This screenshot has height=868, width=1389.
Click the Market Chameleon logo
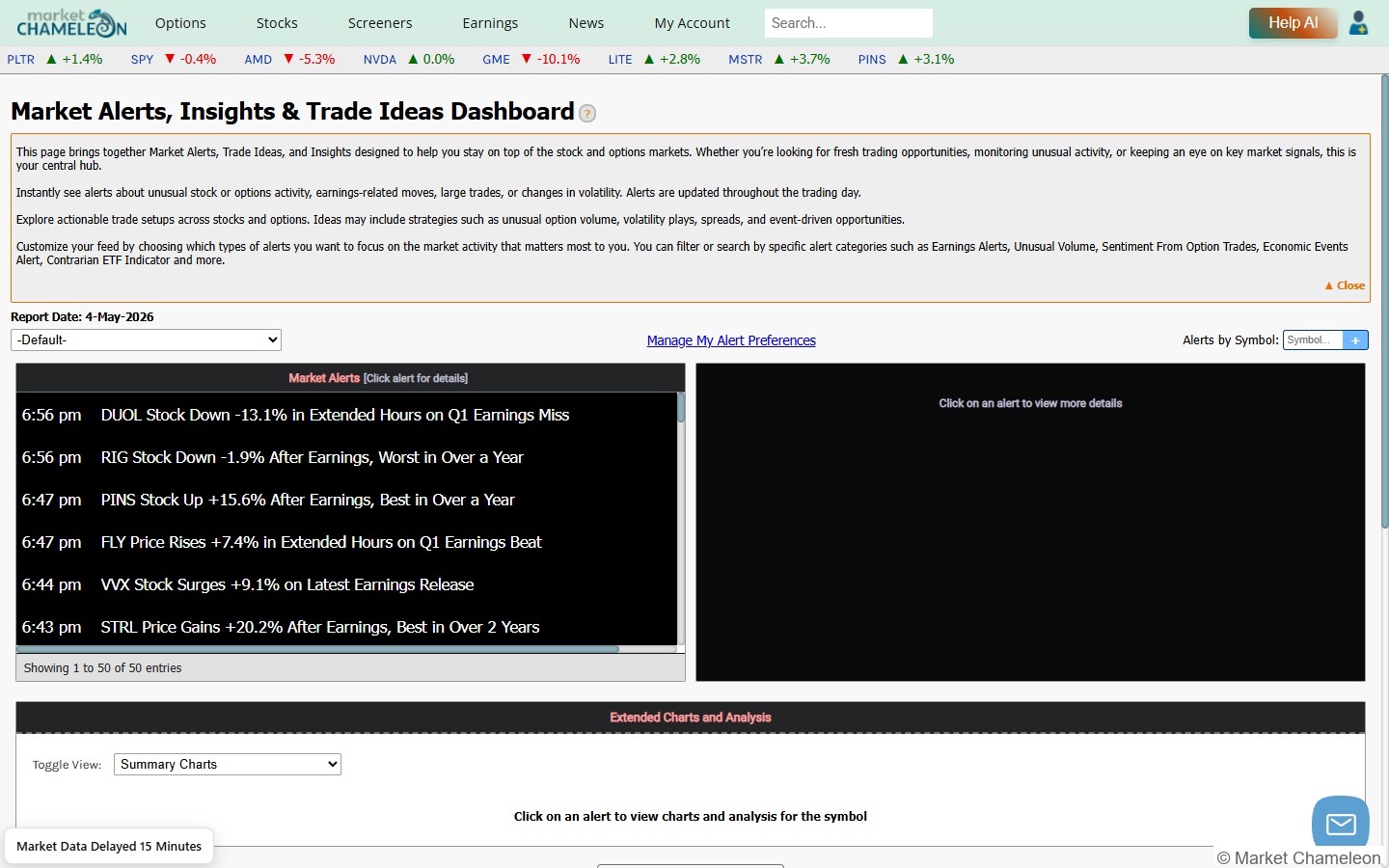[71, 22]
